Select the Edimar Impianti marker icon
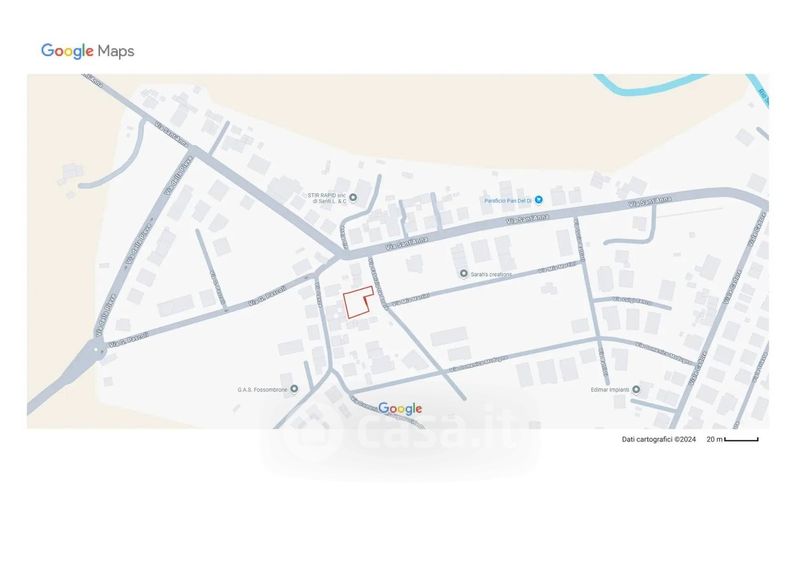 [x=636, y=389]
